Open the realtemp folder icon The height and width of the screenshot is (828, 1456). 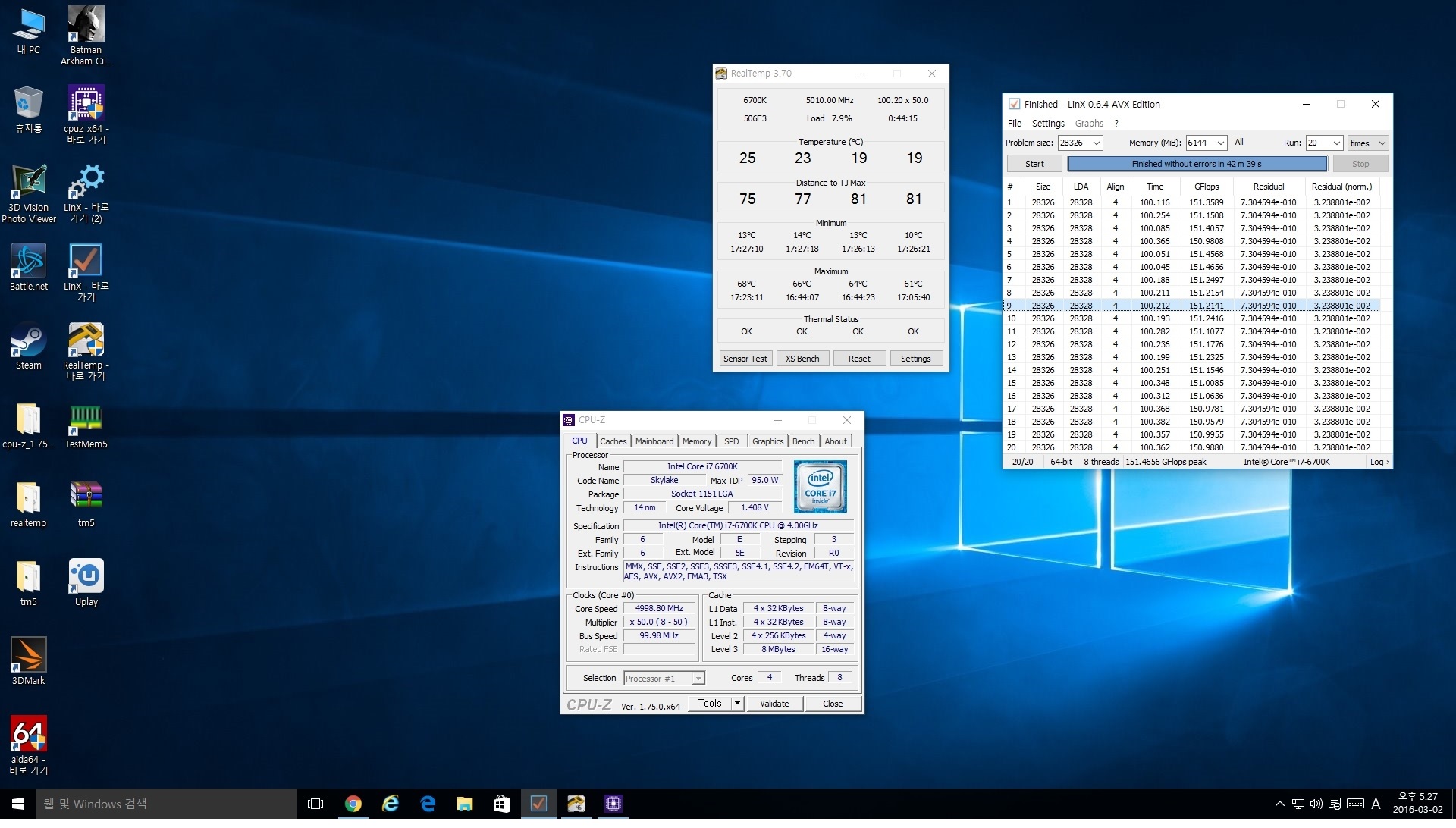tap(29, 504)
